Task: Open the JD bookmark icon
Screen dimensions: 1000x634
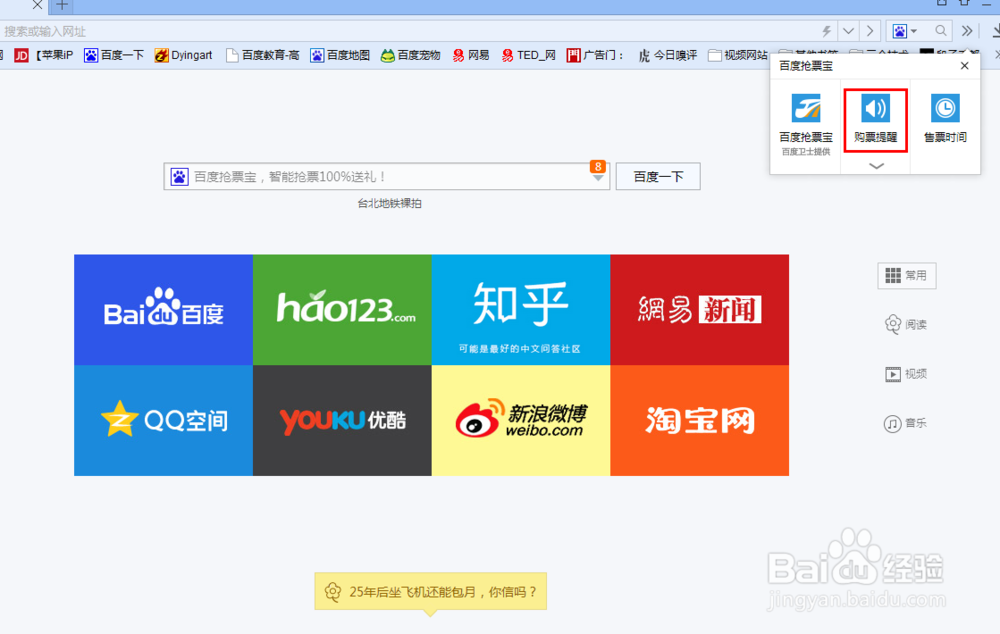Action: (x=21, y=55)
